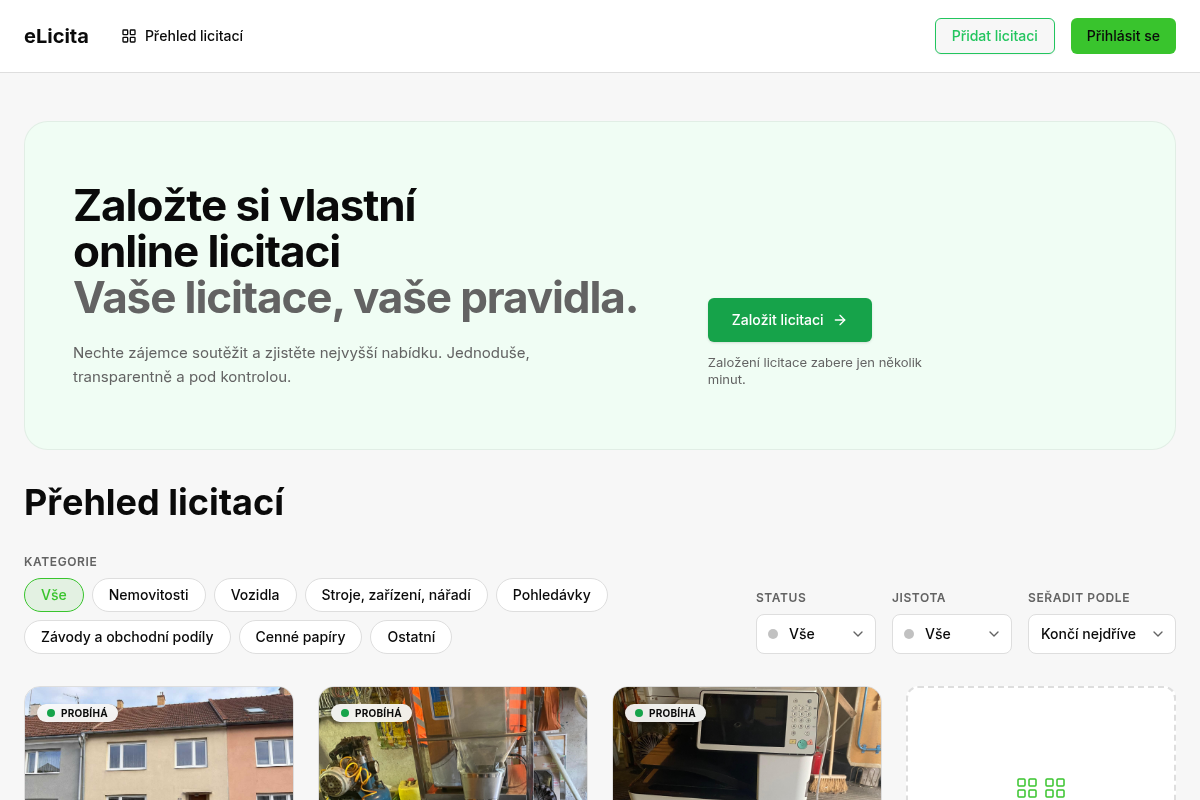The image size is (1200, 800).
Task: Click the chevron in Status dropdown
Action: click(858, 634)
